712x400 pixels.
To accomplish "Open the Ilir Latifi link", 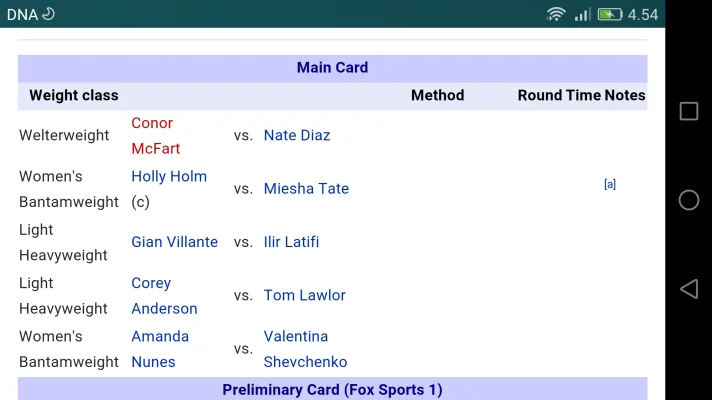I will pyautogui.click(x=291, y=242).
